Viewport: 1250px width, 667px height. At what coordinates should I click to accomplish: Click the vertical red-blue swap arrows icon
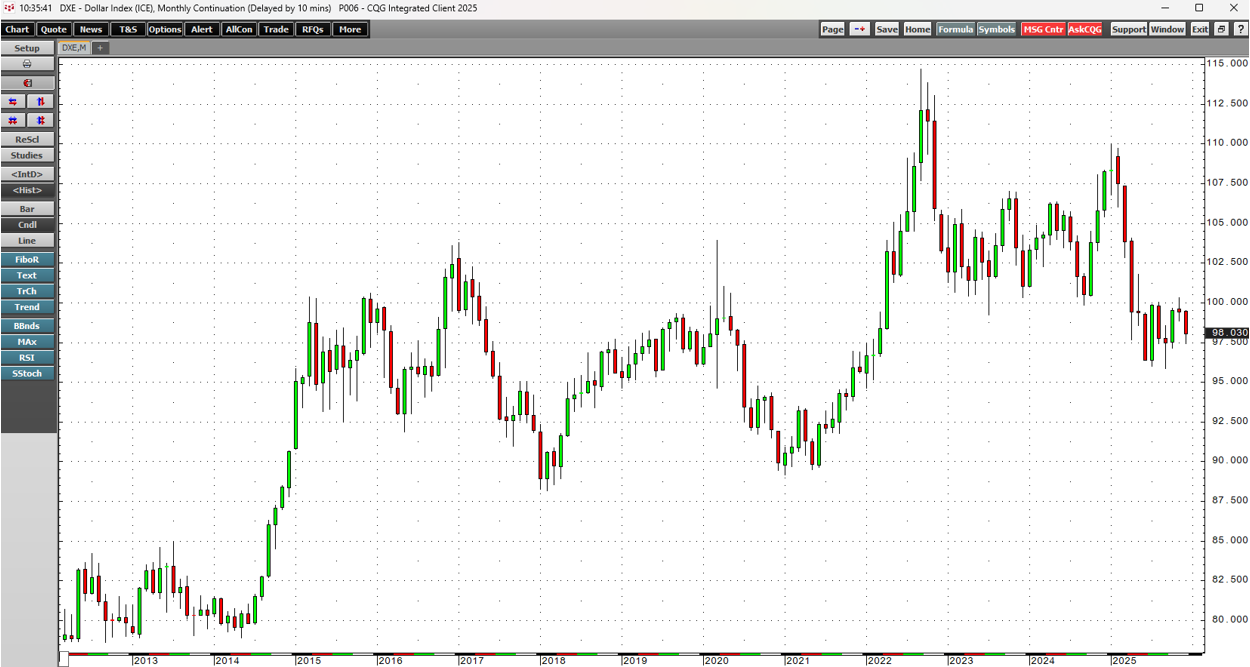tap(41, 102)
